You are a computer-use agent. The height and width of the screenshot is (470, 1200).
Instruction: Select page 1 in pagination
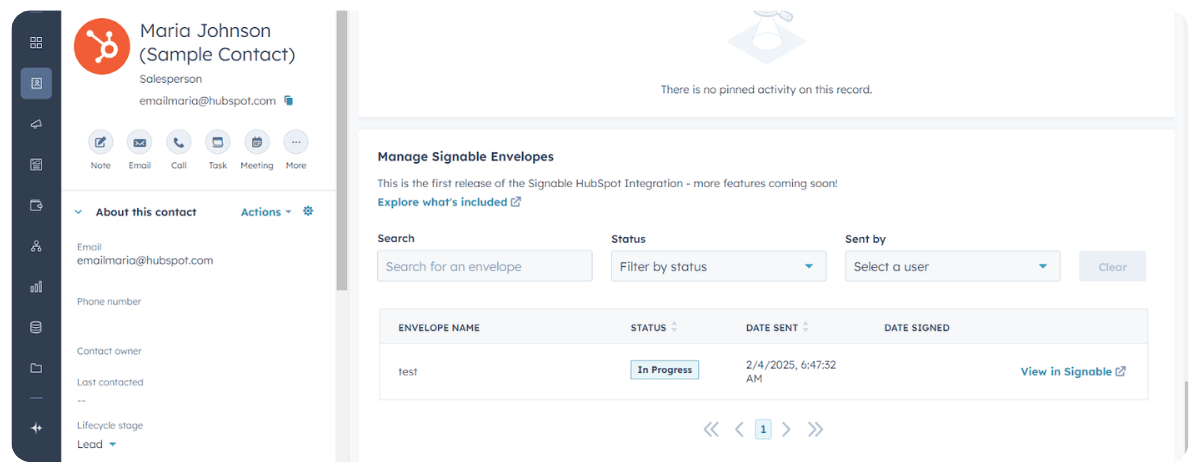point(763,429)
